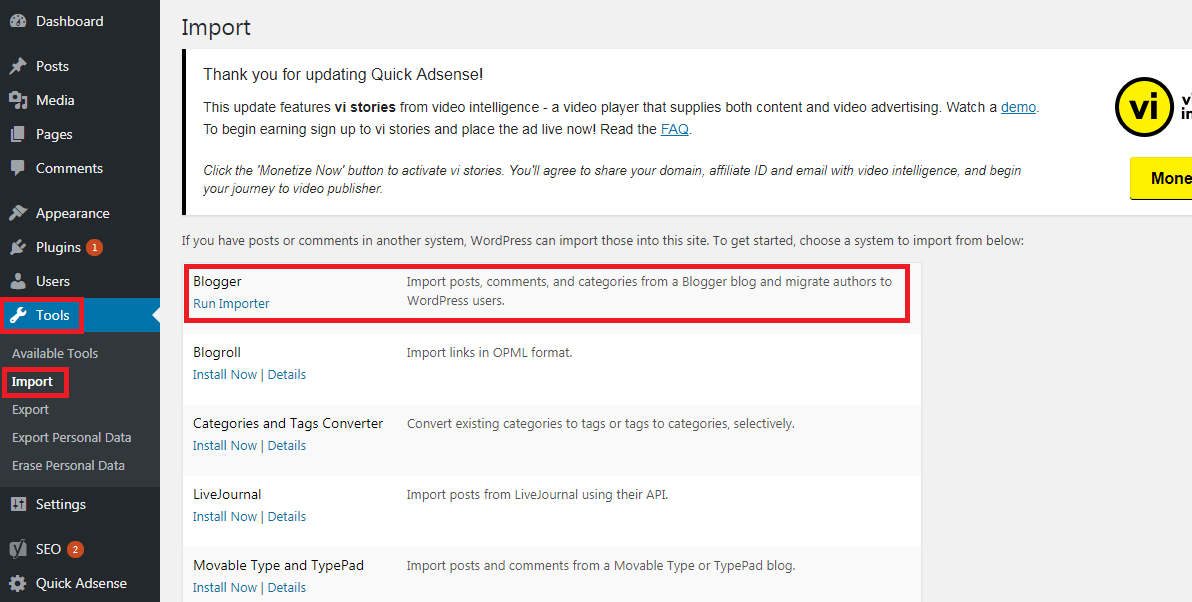Click the Plugins plug icon

coord(18,247)
